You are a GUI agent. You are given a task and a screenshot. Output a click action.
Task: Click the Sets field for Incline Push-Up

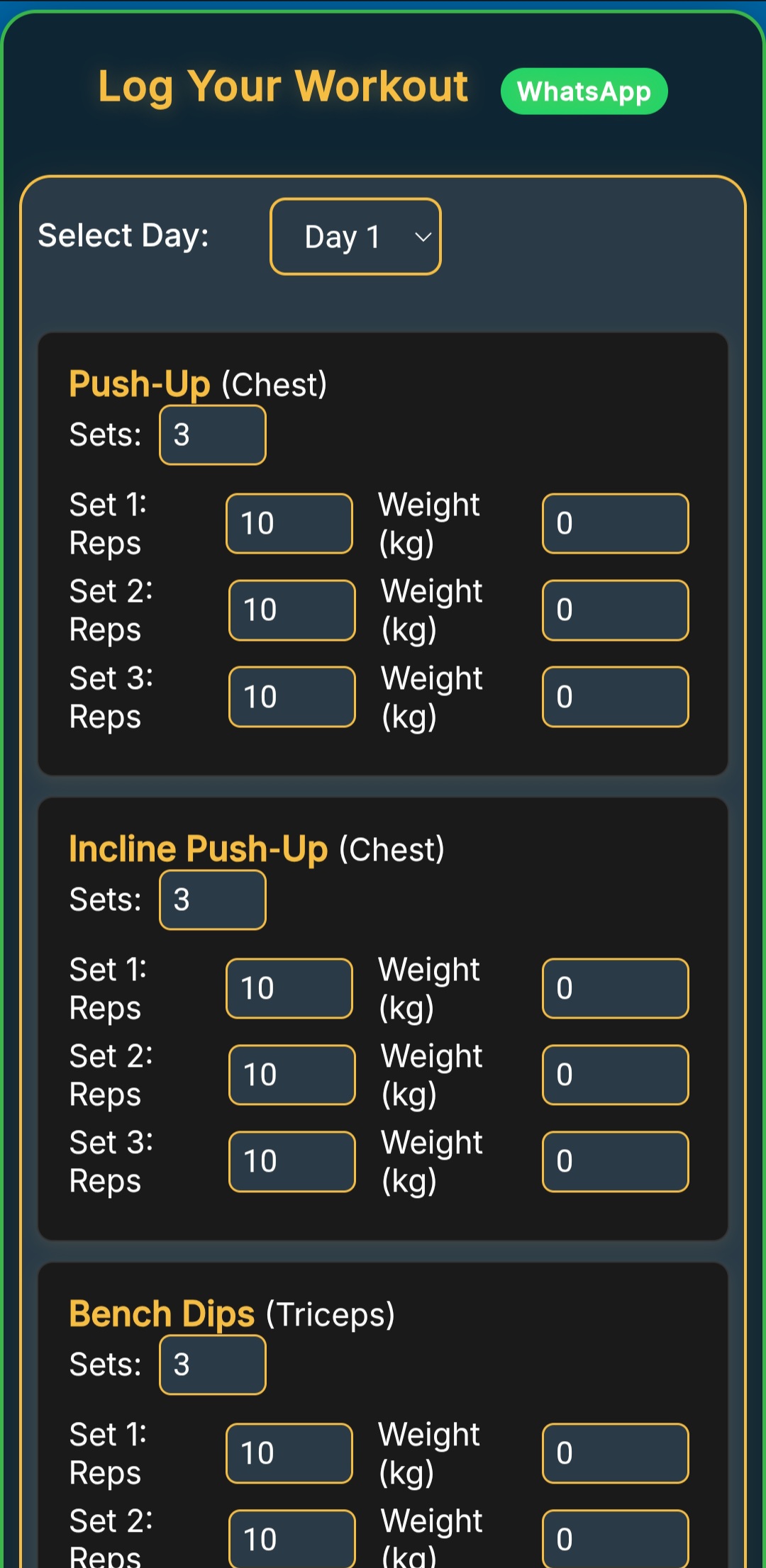[212, 900]
